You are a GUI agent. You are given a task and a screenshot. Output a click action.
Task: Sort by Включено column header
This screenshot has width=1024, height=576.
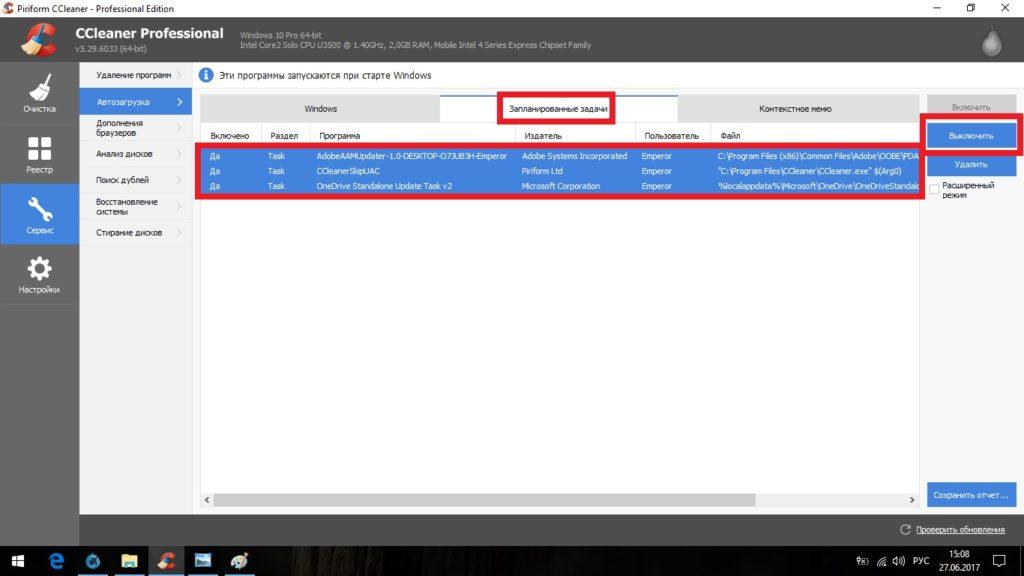(231, 136)
